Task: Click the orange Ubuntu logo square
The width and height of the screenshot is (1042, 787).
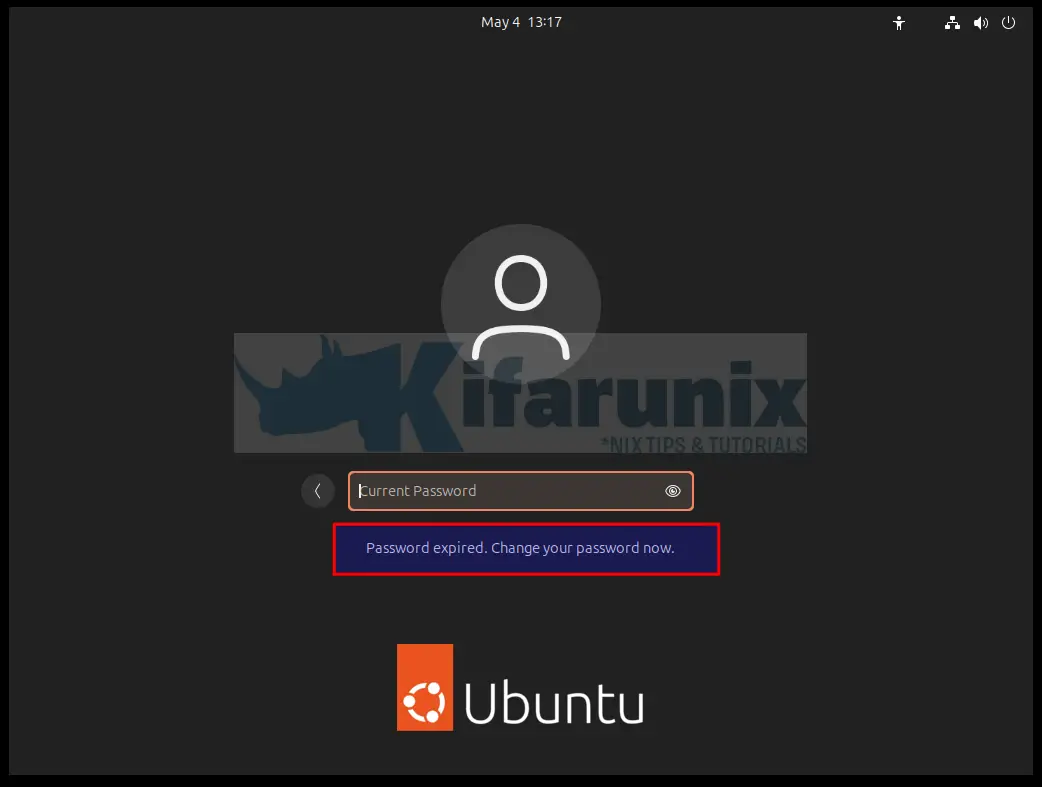Action: click(x=425, y=687)
